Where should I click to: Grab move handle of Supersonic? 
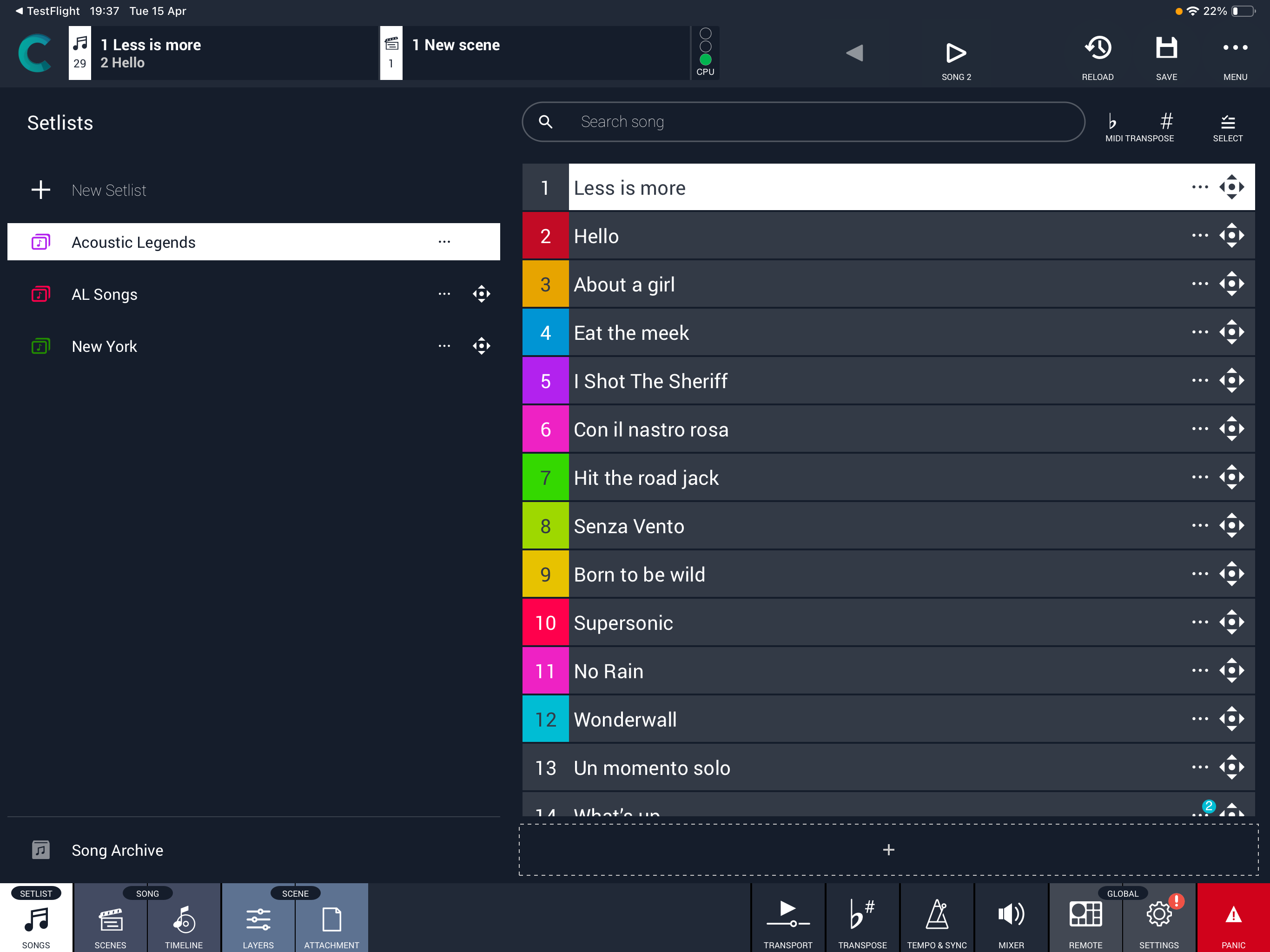1231,622
